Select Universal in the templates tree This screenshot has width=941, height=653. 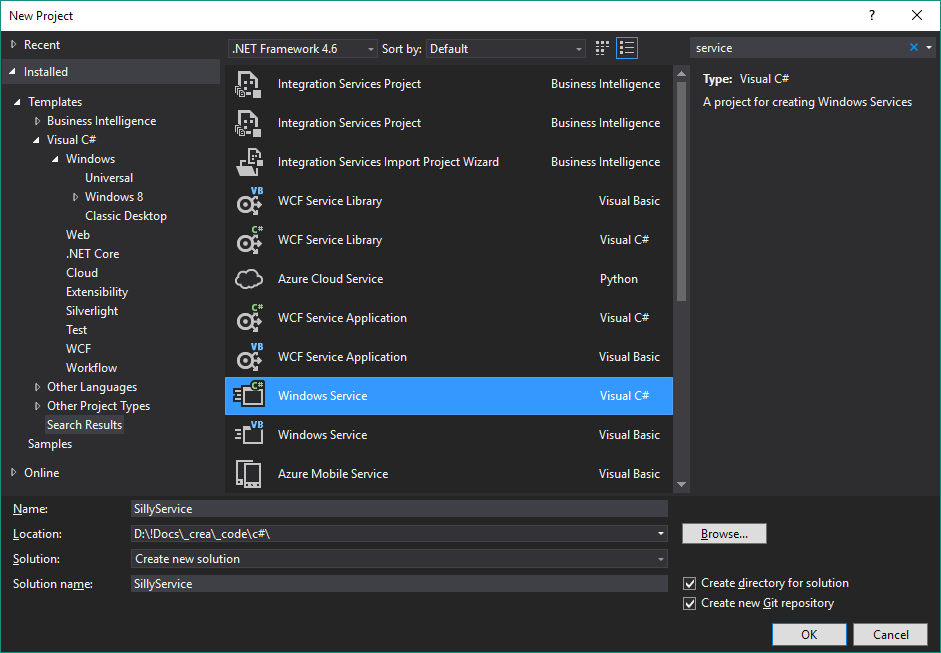click(x=109, y=178)
